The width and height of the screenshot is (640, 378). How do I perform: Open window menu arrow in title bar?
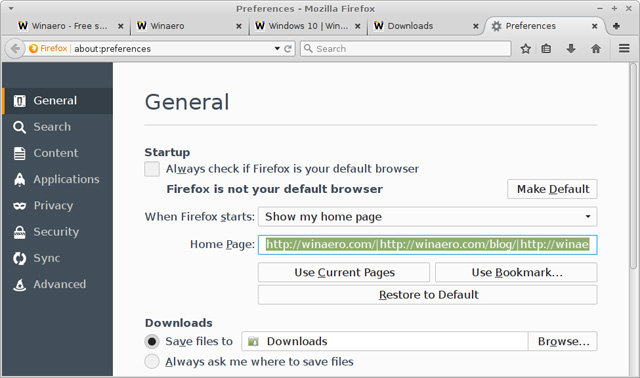click(x=11, y=8)
